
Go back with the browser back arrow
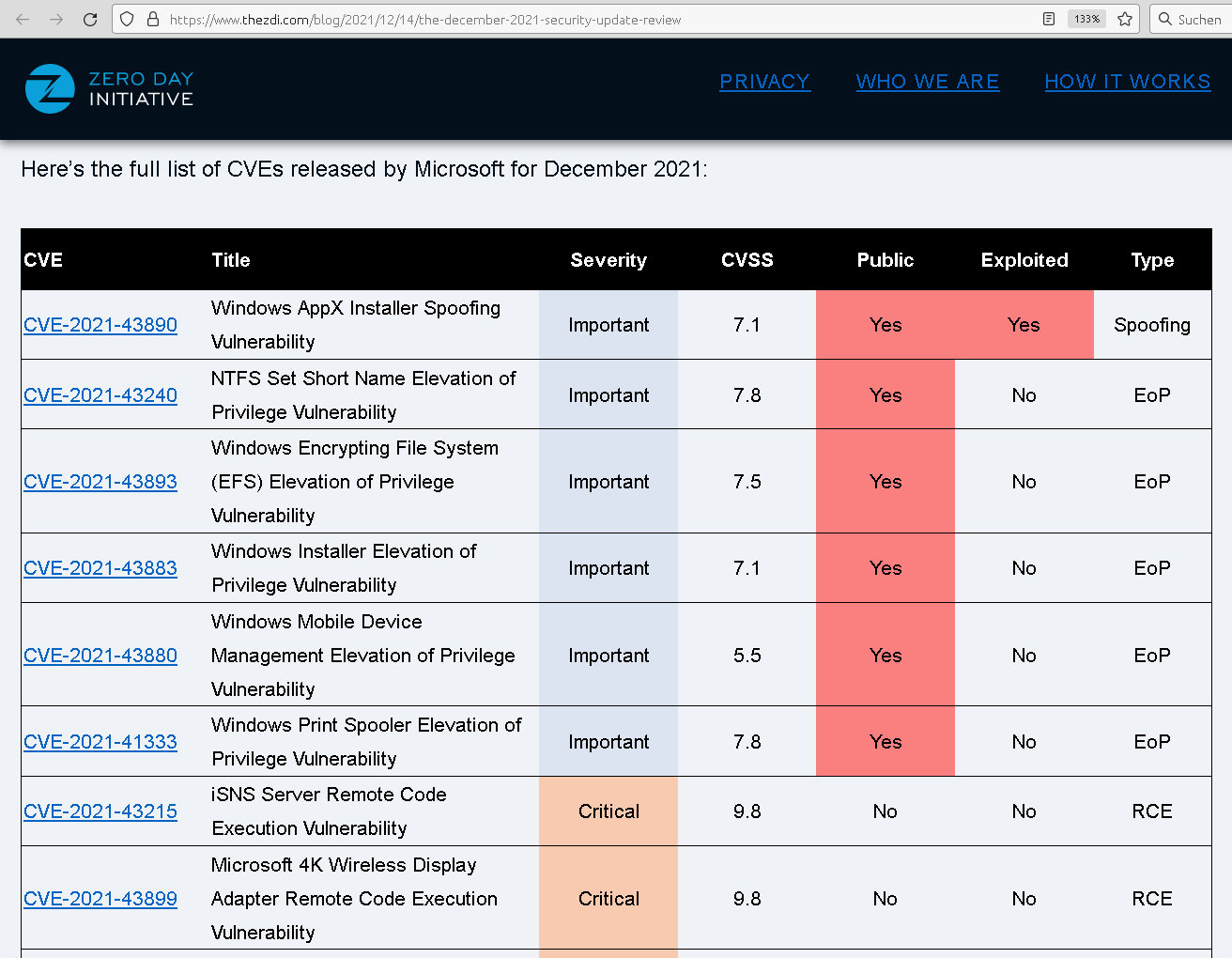23,19
